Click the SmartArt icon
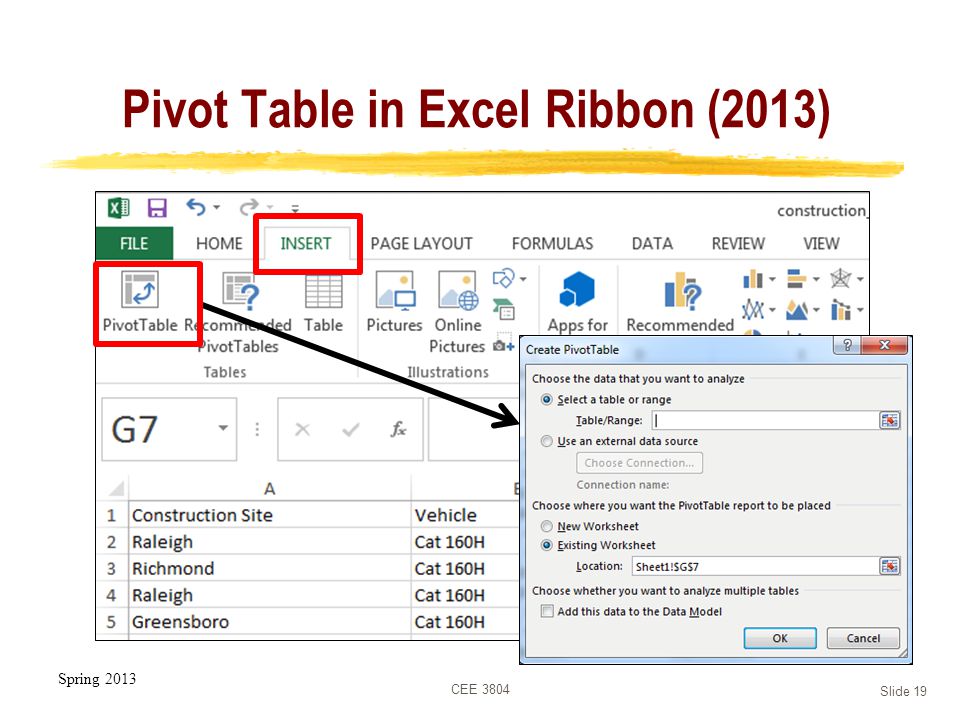Screen dimensions: 960x720 (x=503, y=309)
